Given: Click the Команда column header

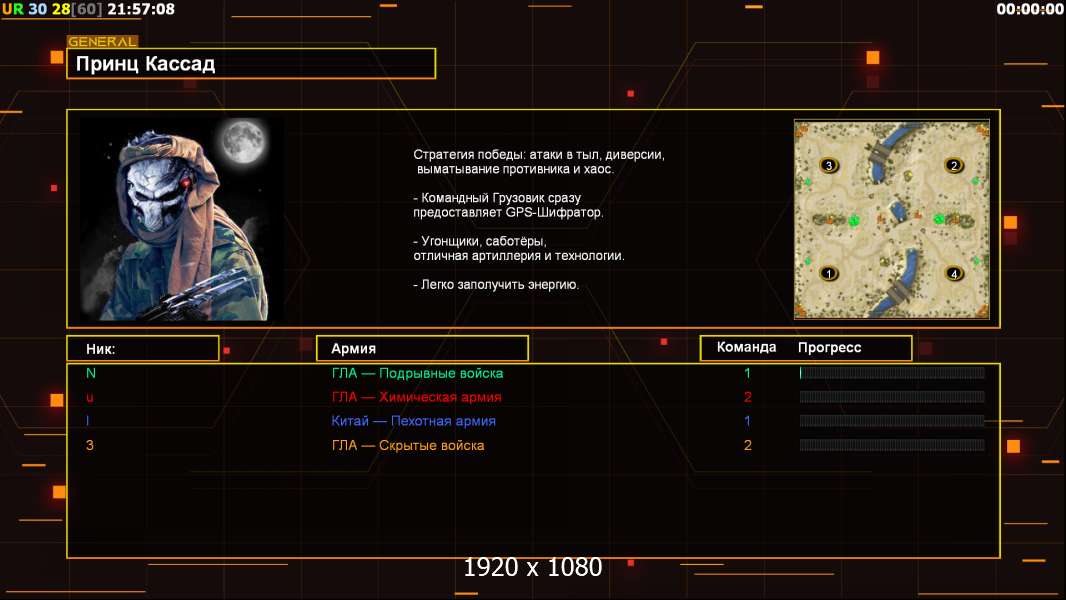Looking at the screenshot, I should click(x=746, y=347).
